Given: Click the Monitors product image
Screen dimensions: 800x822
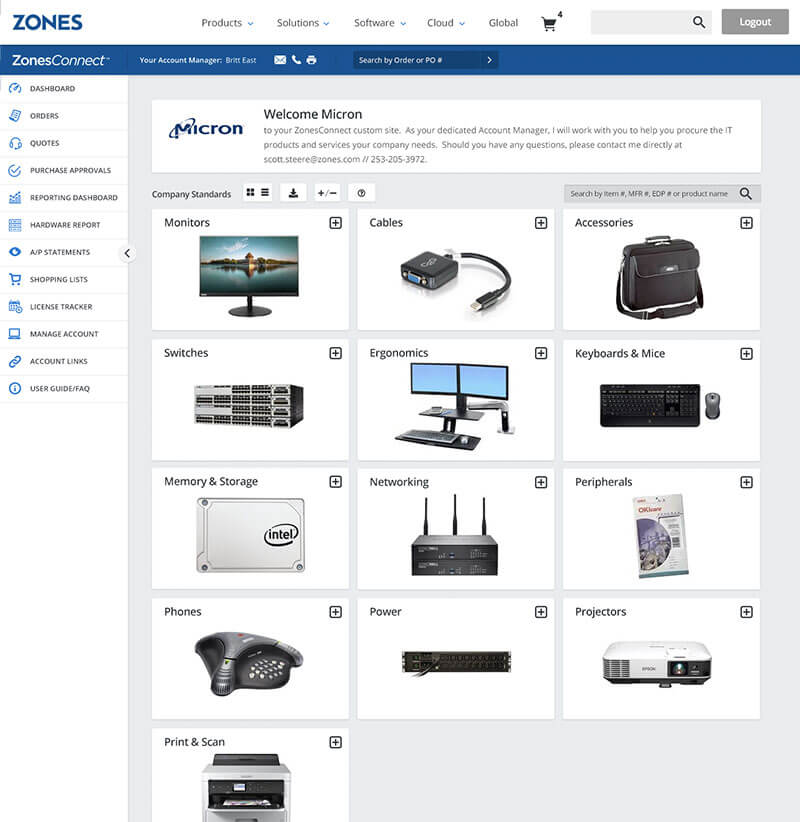Looking at the screenshot, I should [250, 276].
